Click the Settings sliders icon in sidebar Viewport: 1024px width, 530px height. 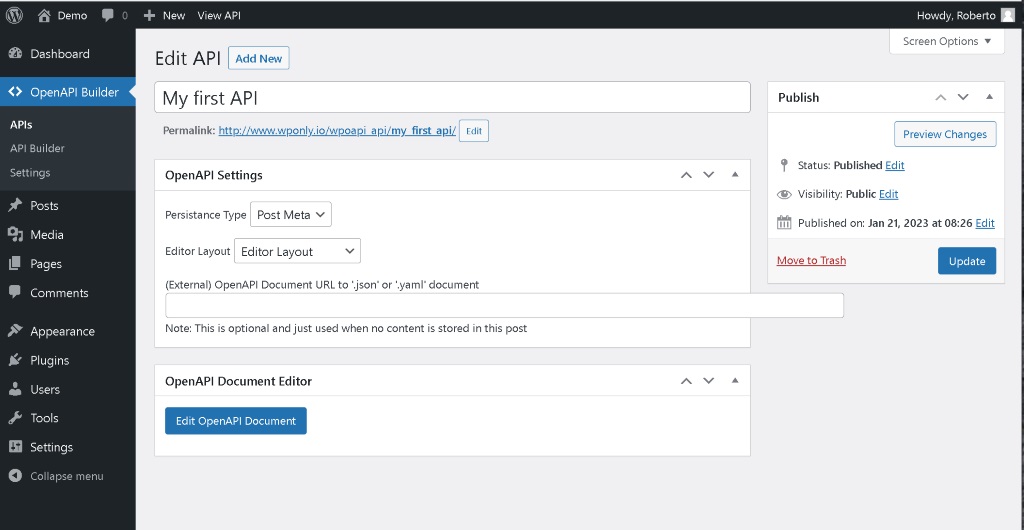tap(15, 447)
